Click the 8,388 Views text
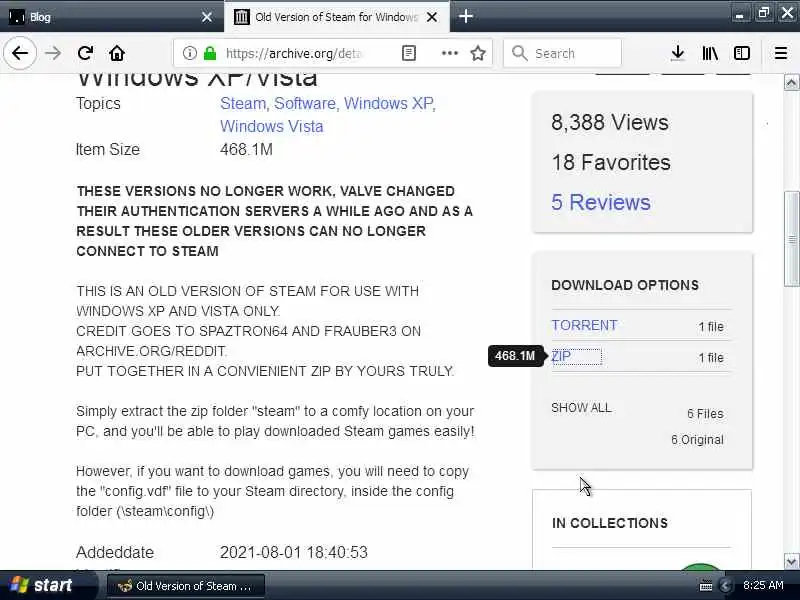The image size is (800, 600). [610, 122]
